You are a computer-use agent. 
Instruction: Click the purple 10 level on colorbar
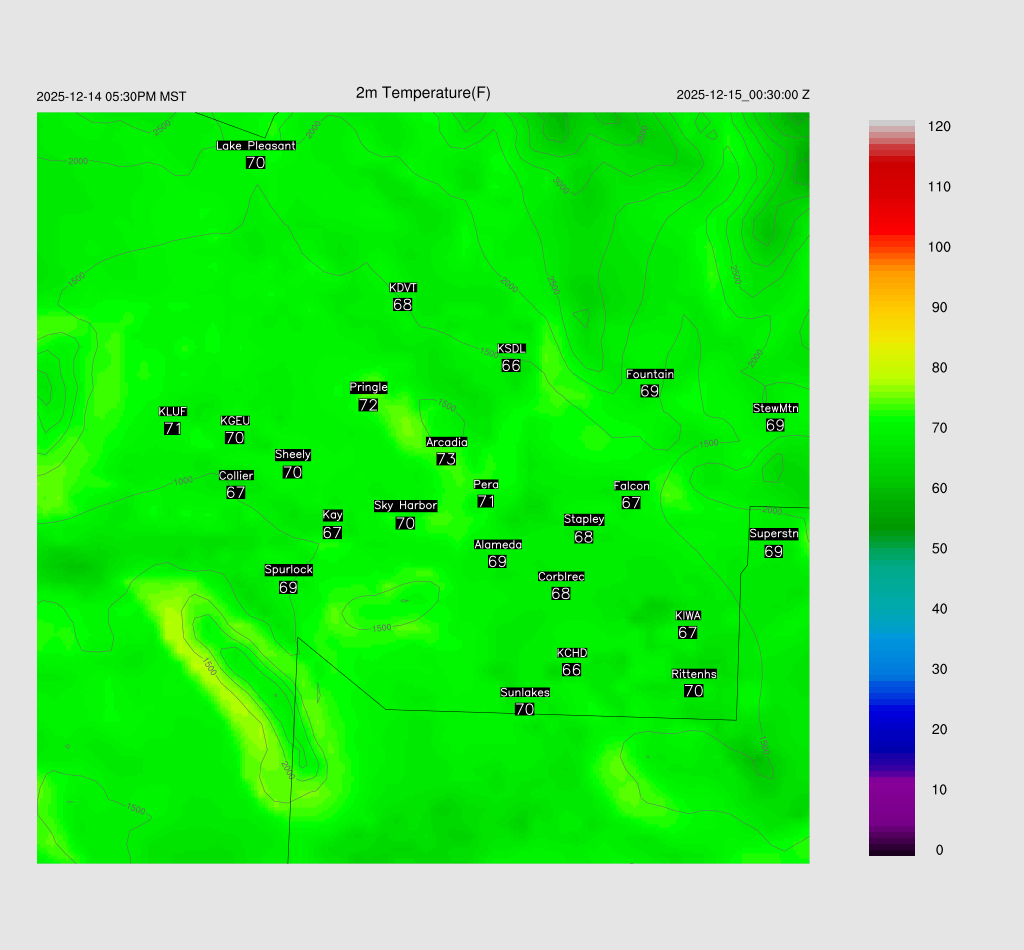(x=891, y=790)
